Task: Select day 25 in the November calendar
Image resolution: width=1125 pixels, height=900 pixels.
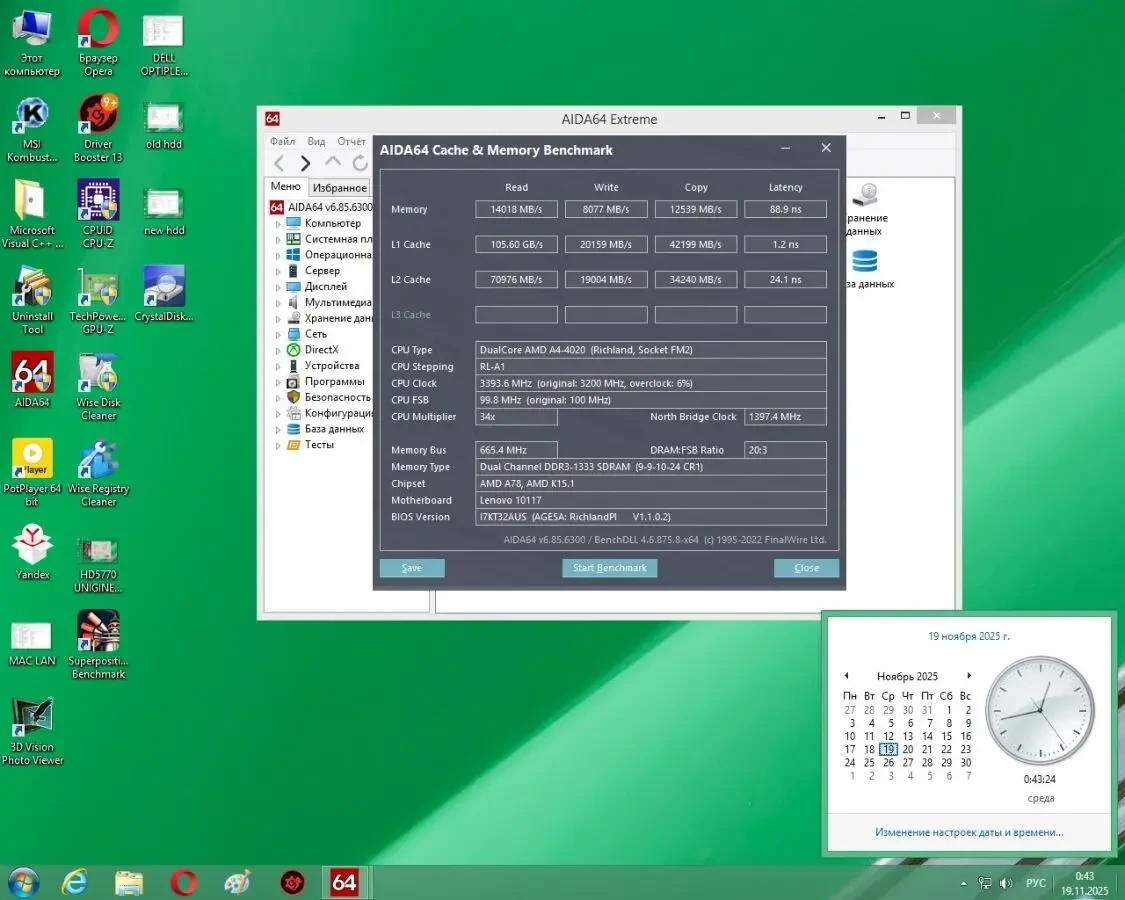Action: [869, 763]
